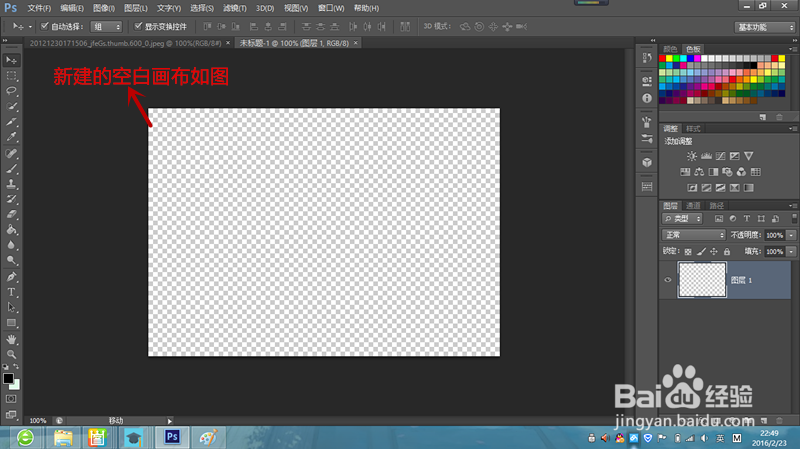
Task: Add a Curves adjustment
Action: (x=720, y=156)
